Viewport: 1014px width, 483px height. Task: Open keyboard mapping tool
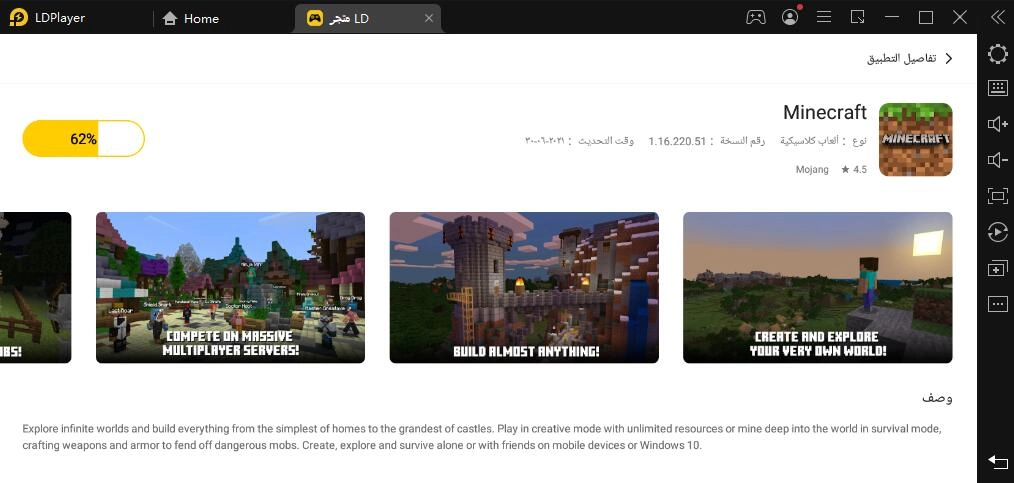[998, 88]
